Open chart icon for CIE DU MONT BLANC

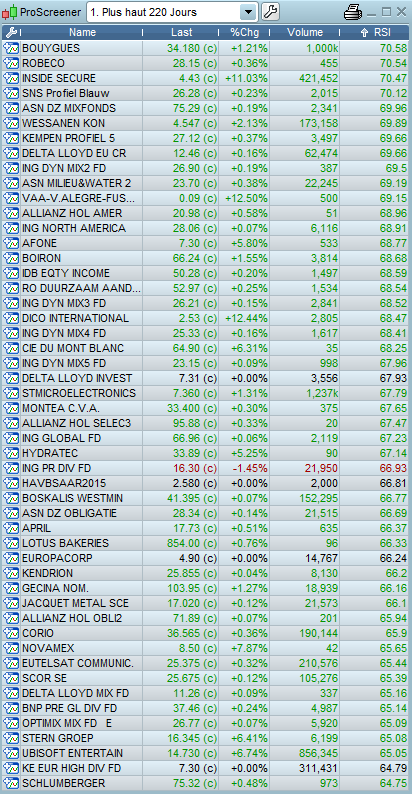pyautogui.click(x=11, y=348)
